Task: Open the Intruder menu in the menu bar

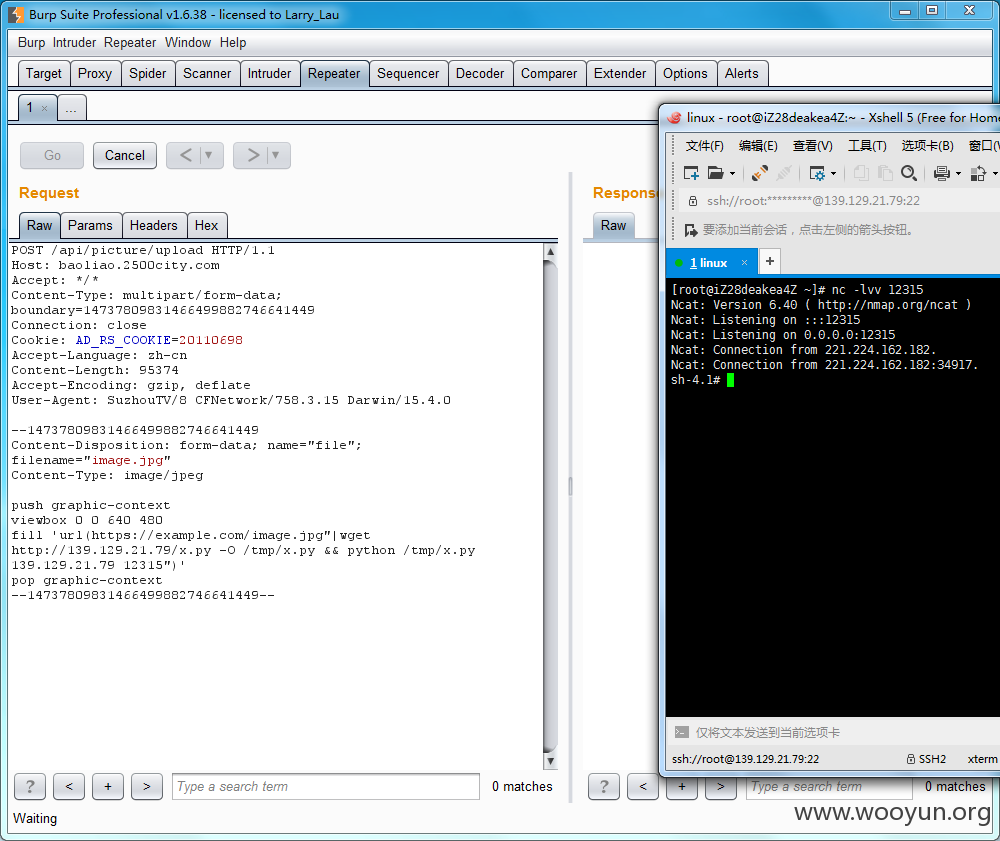Action: 74,43
